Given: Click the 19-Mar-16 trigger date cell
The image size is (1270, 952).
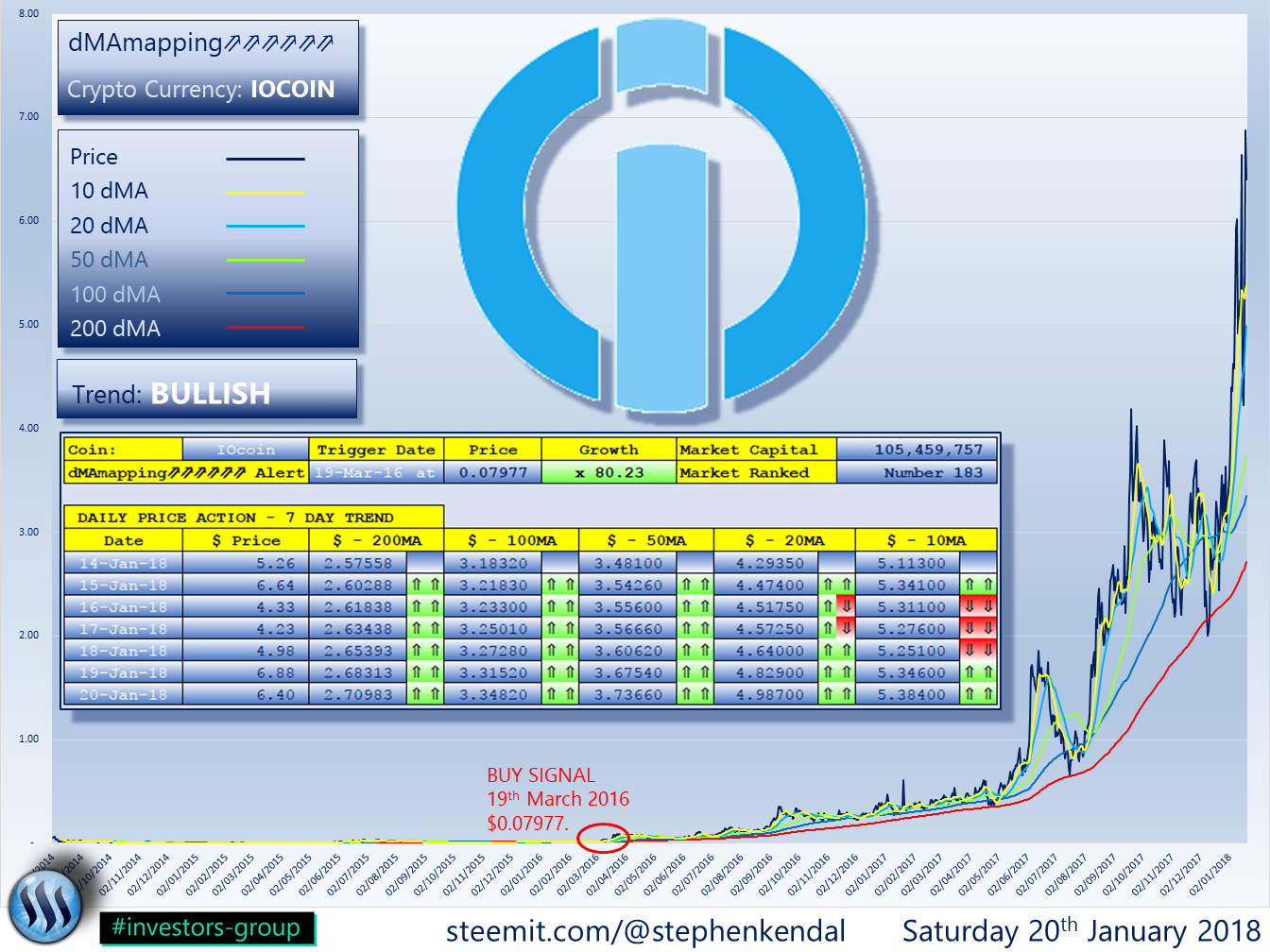Looking at the screenshot, I should click(x=376, y=472).
